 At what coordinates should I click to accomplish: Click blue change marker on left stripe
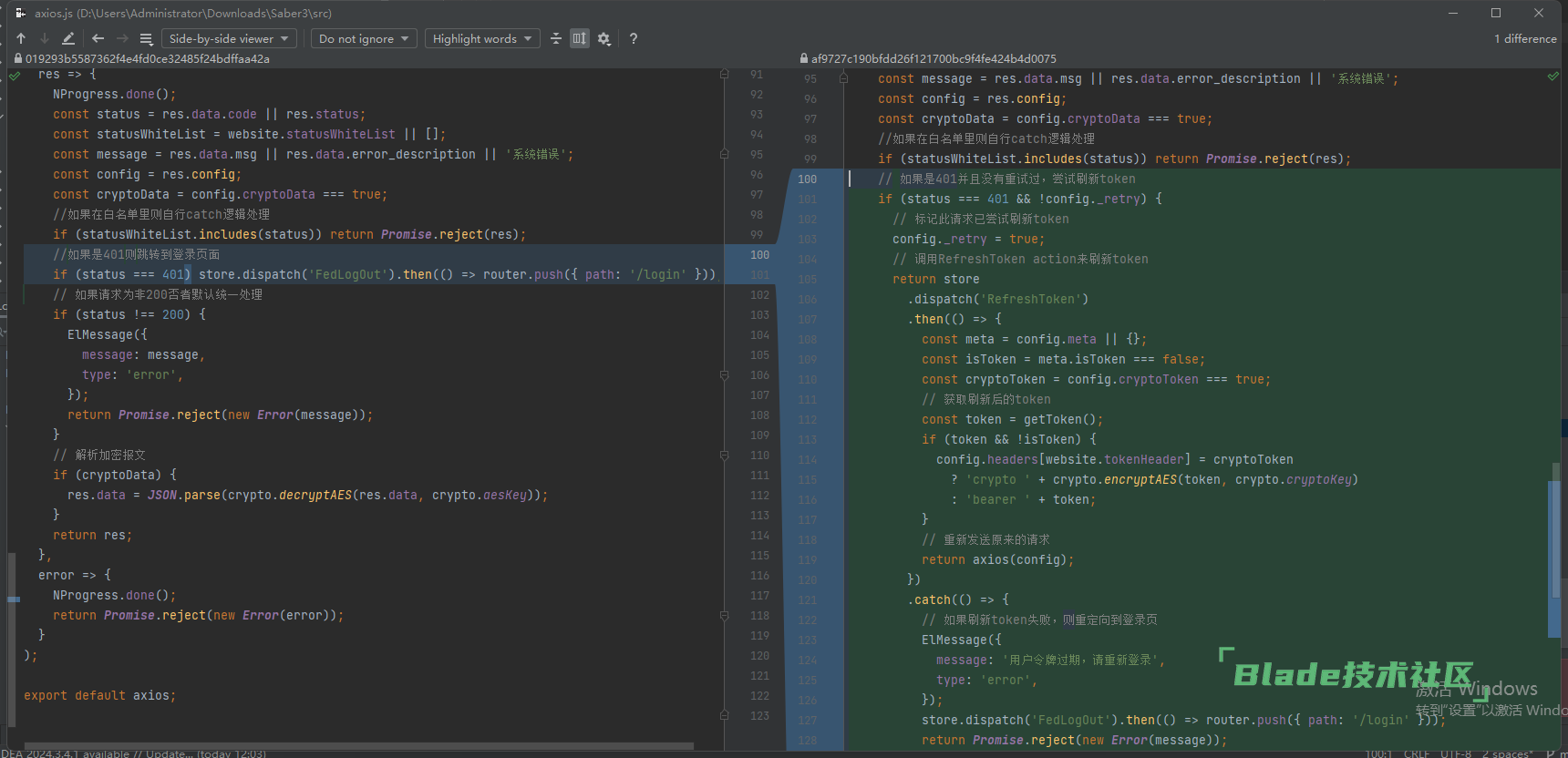[14, 599]
